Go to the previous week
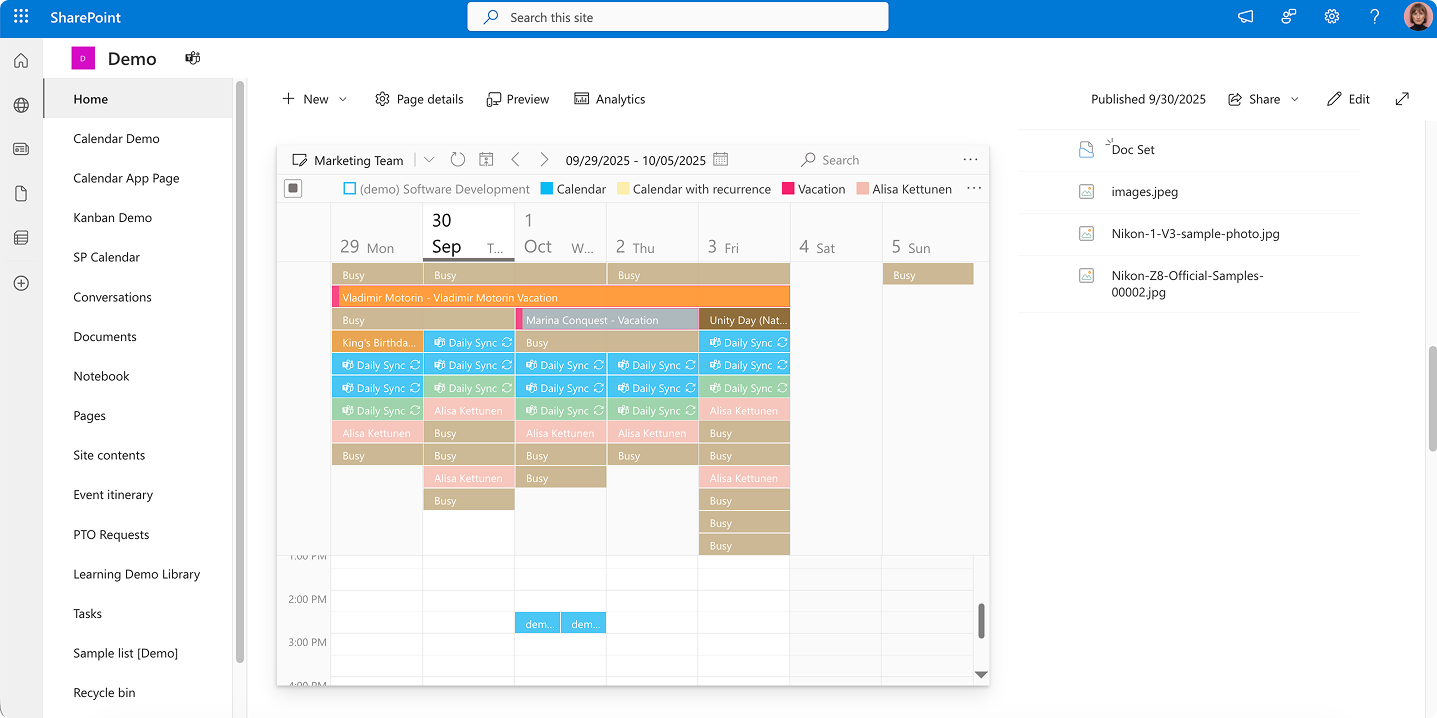Image resolution: width=1437 pixels, height=718 pixels. coord(515,160)
